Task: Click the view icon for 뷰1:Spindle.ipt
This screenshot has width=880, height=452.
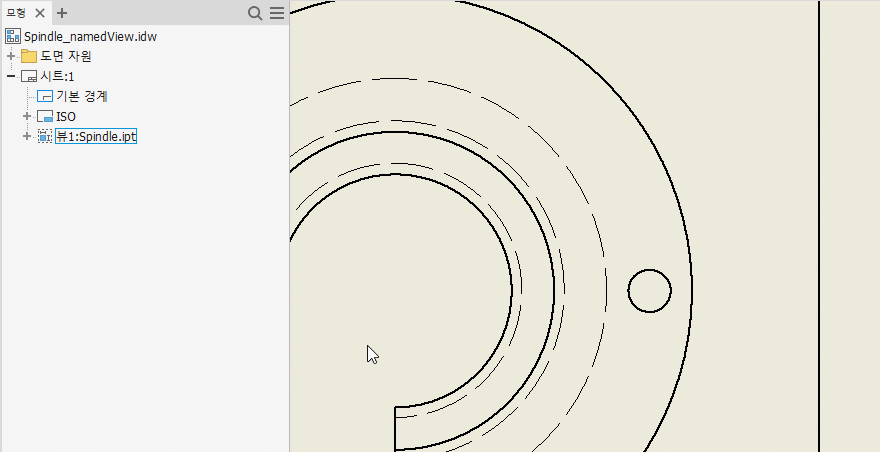Action: (45, 136)
